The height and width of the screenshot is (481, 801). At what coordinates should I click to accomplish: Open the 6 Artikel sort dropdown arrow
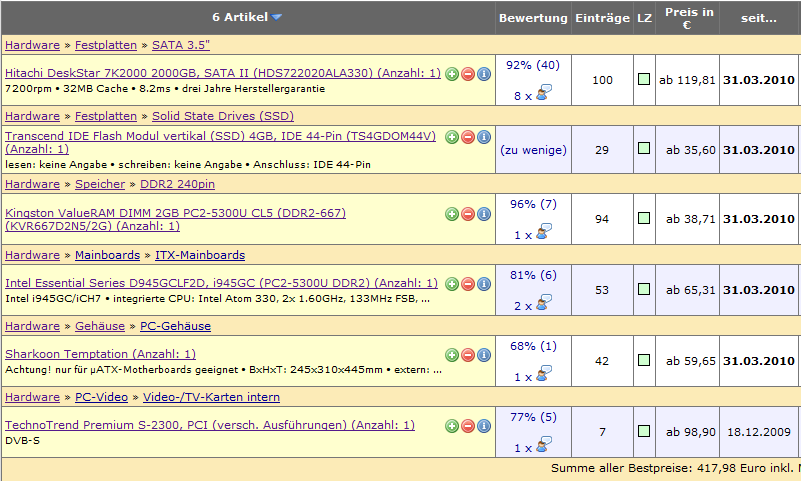tap(276, 17)
